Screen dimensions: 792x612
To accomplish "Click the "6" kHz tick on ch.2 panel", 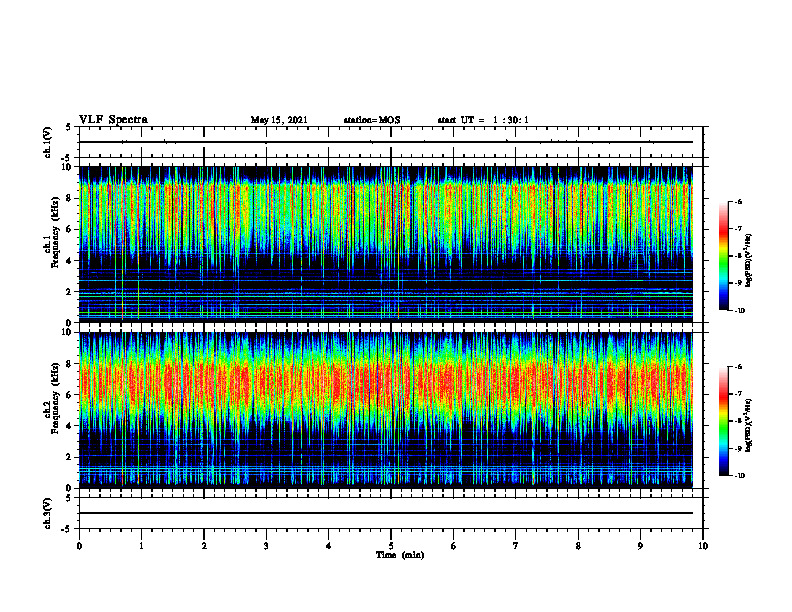I will (x=70, y=395).
